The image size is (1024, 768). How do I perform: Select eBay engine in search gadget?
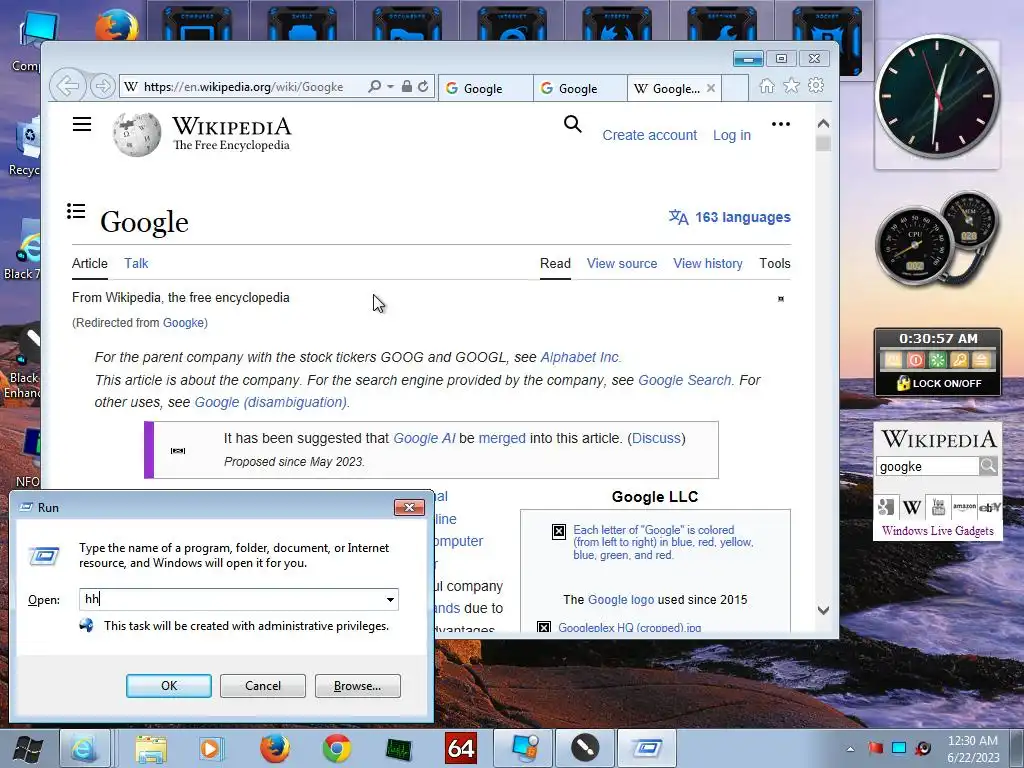pyautogui.click(x=989, y=507)
